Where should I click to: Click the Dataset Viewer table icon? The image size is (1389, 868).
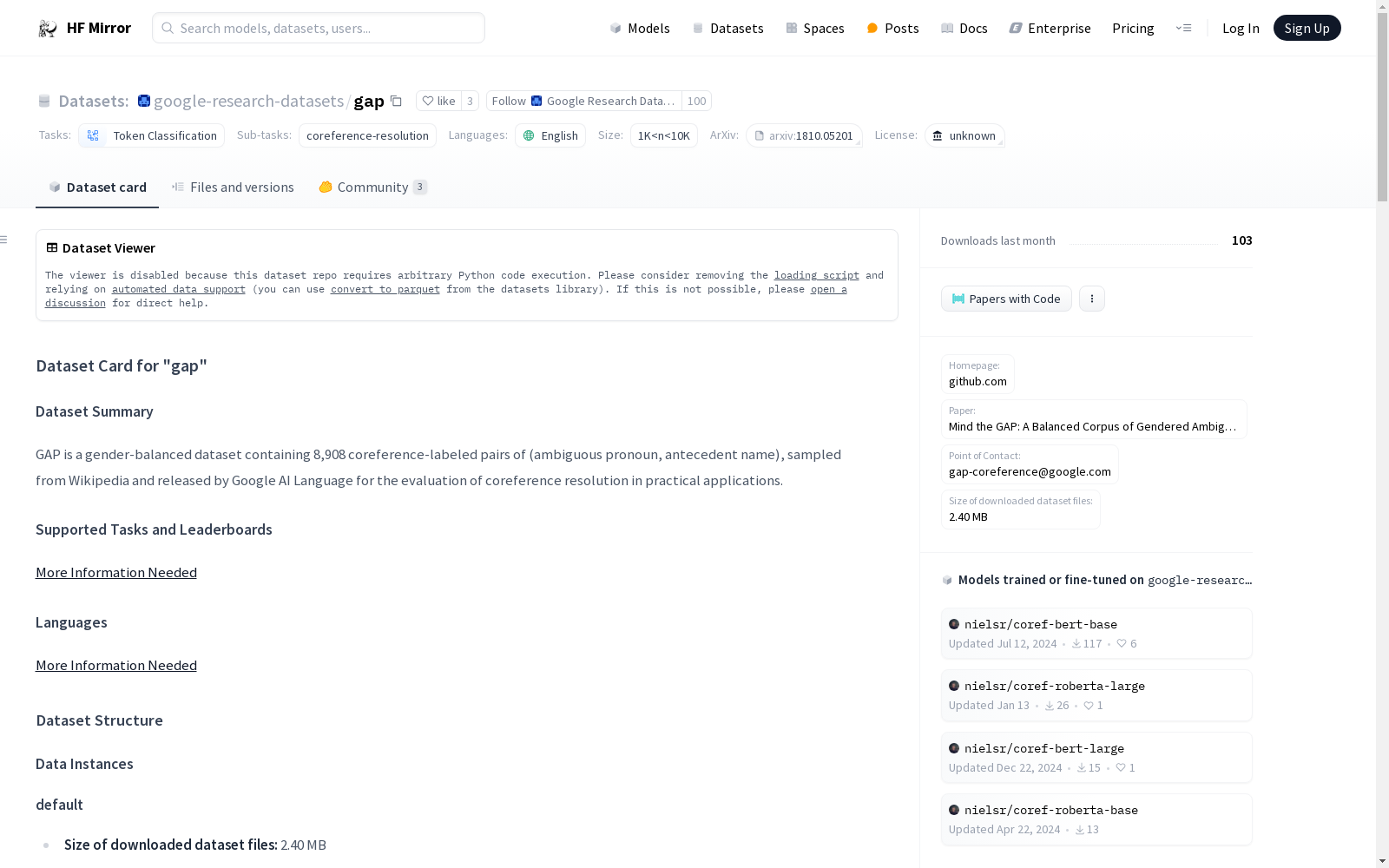(52, 247)
